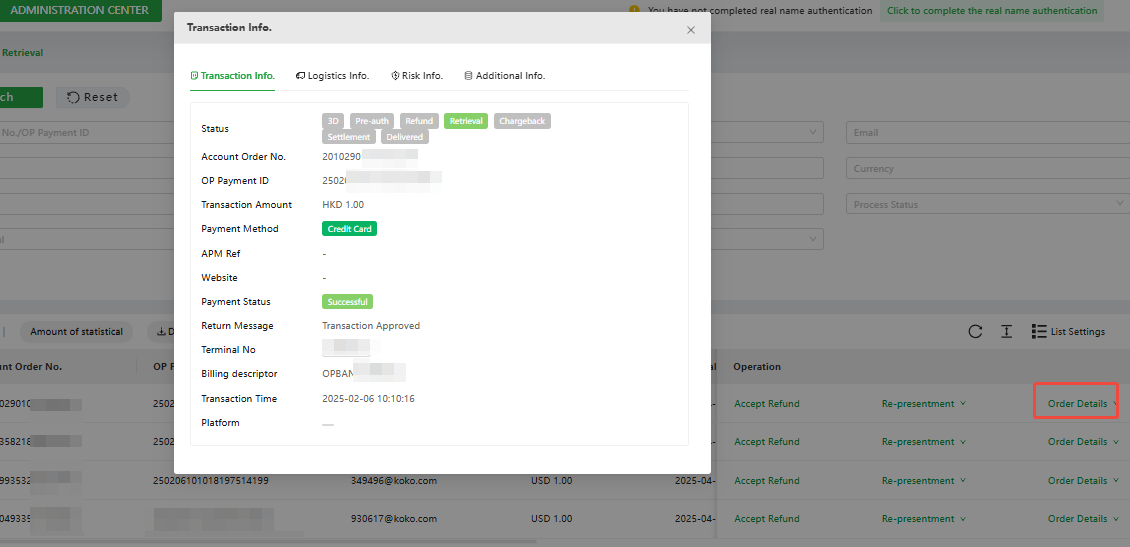Click payment ID 250206101018197514199
This screenshot has width=1130, height=547.
[211, 481]
